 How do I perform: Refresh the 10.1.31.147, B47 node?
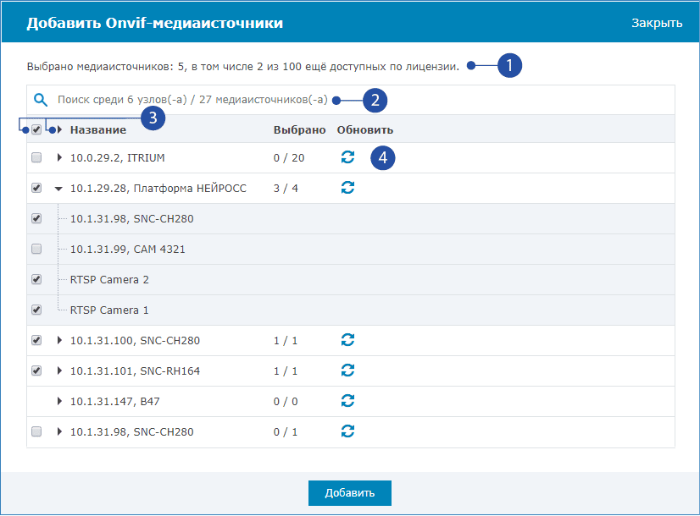(347, 400)
